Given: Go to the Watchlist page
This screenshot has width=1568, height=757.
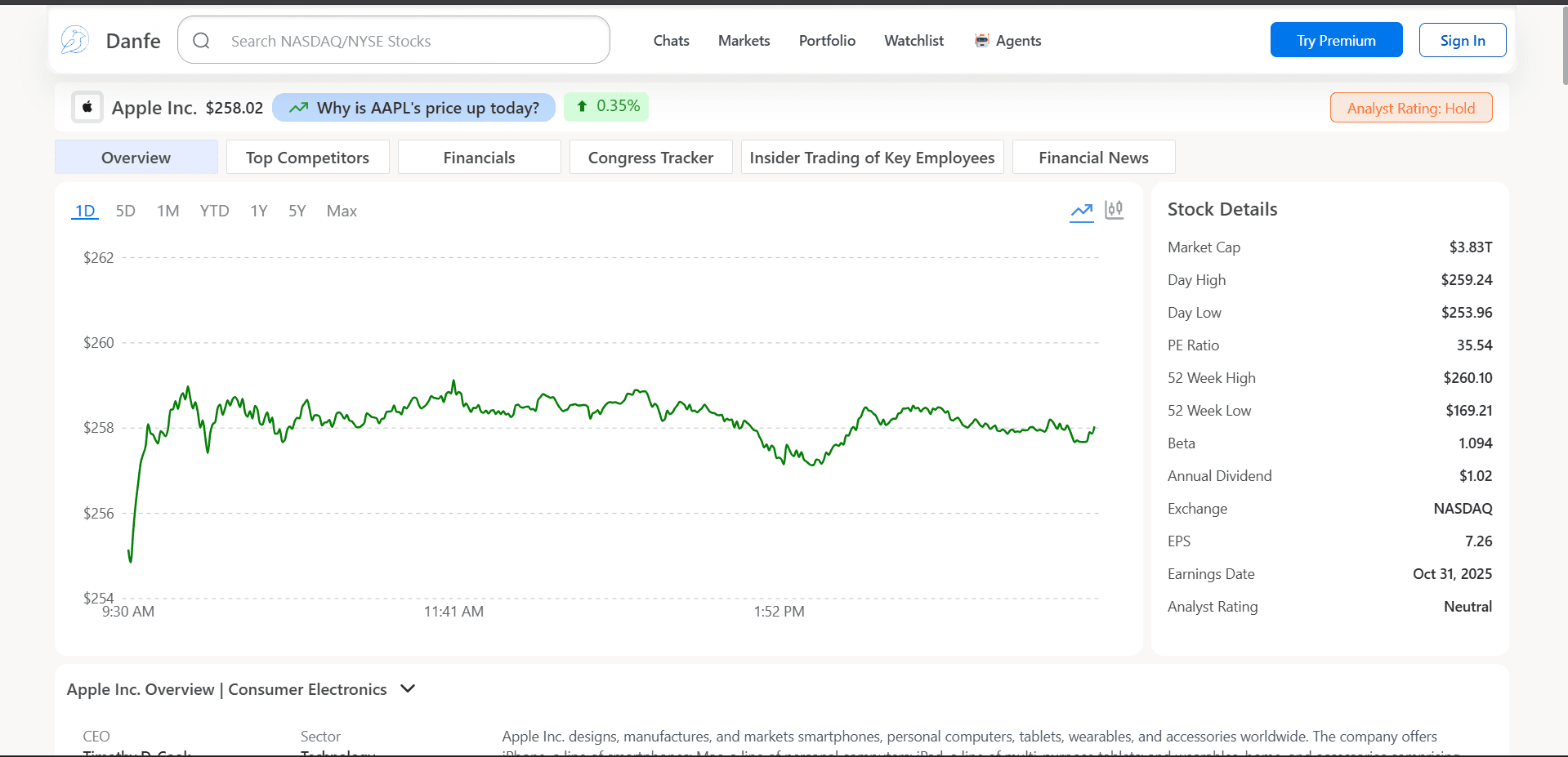Looking at the screenshot, I should [x=913, y=40].
